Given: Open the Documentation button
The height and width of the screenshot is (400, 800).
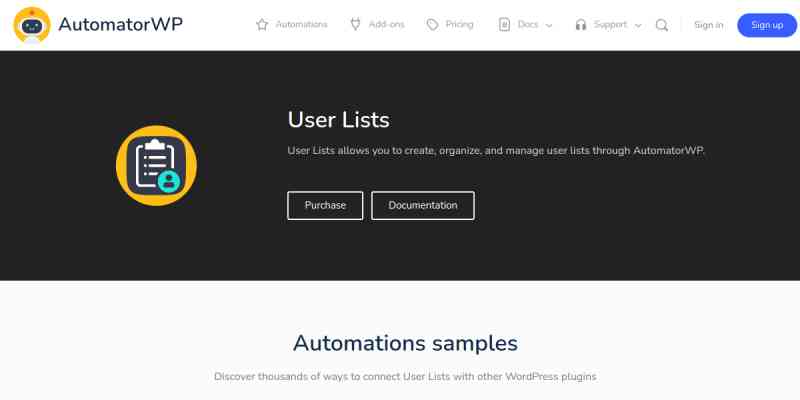Looking at the screenshot, I should pos(422,206).
